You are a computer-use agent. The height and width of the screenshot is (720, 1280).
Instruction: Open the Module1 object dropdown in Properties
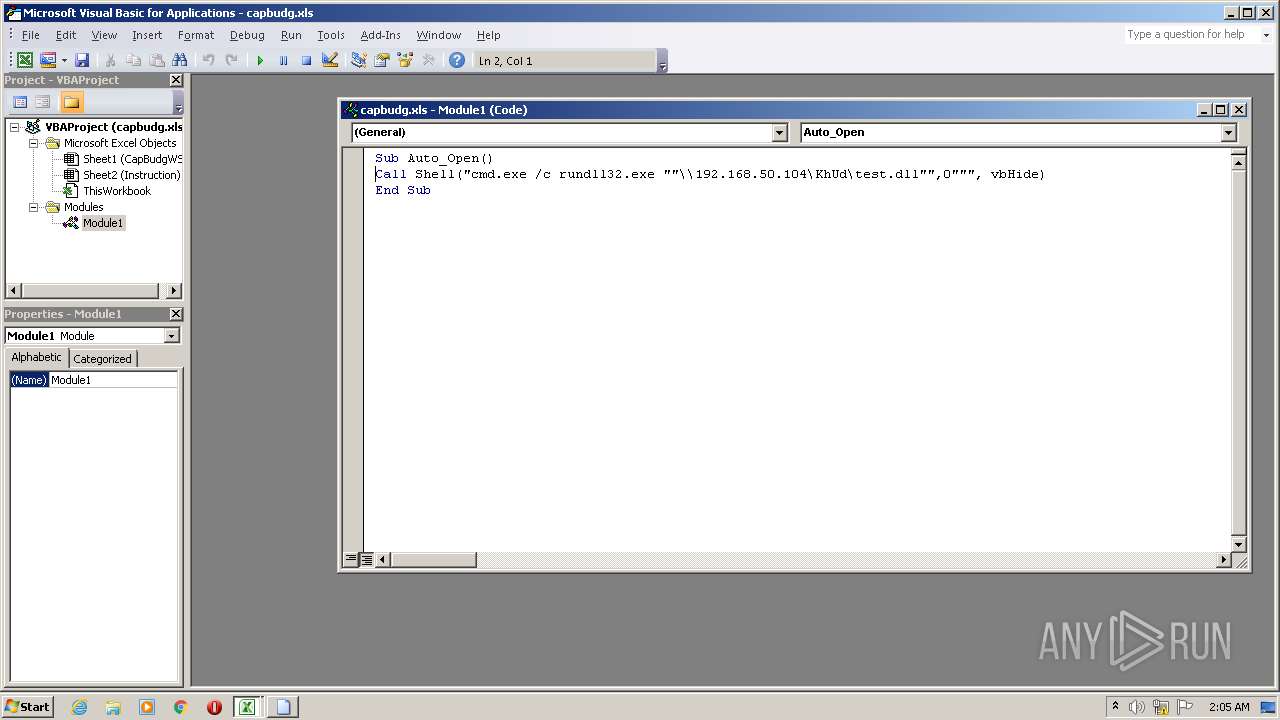(x=171, y=336)
